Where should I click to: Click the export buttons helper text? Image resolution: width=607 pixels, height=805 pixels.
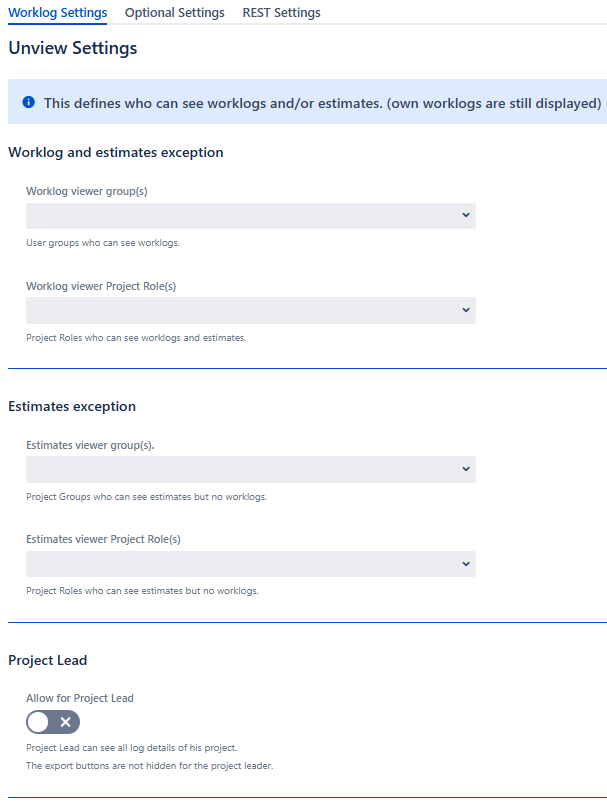coord(149,766)
